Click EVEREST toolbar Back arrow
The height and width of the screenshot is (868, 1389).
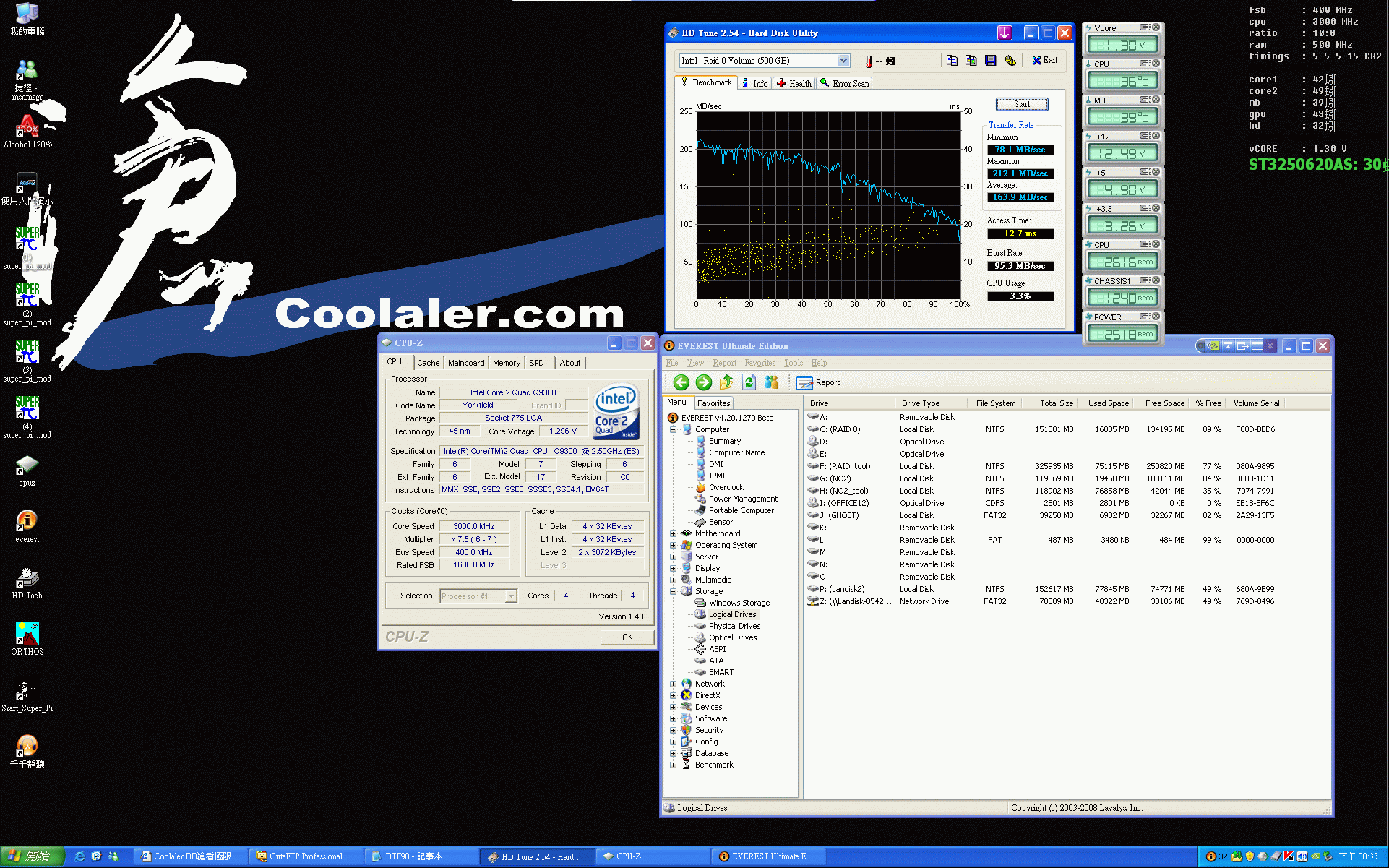tap(681, 382)
